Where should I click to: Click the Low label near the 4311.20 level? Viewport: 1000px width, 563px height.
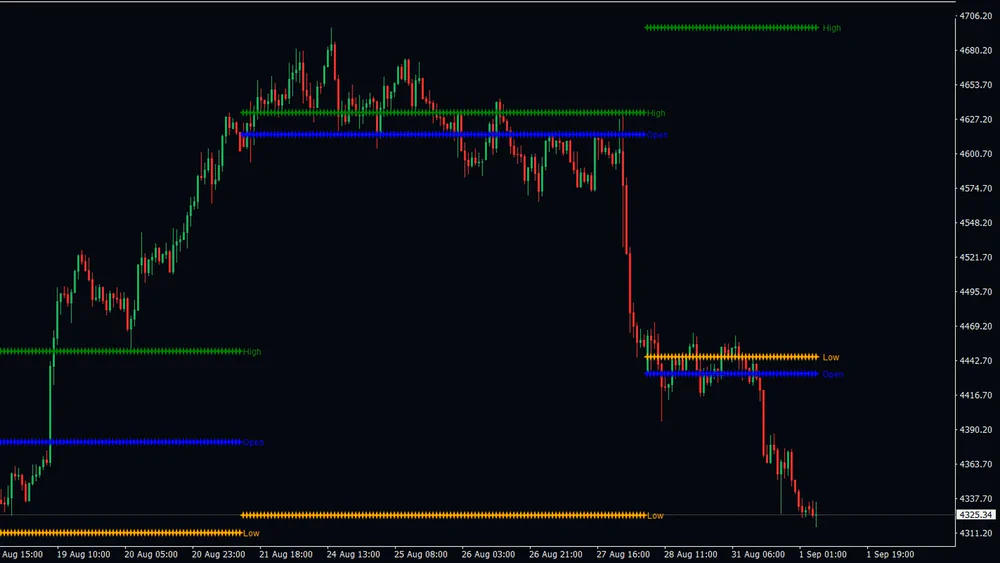tap(251, 533)
